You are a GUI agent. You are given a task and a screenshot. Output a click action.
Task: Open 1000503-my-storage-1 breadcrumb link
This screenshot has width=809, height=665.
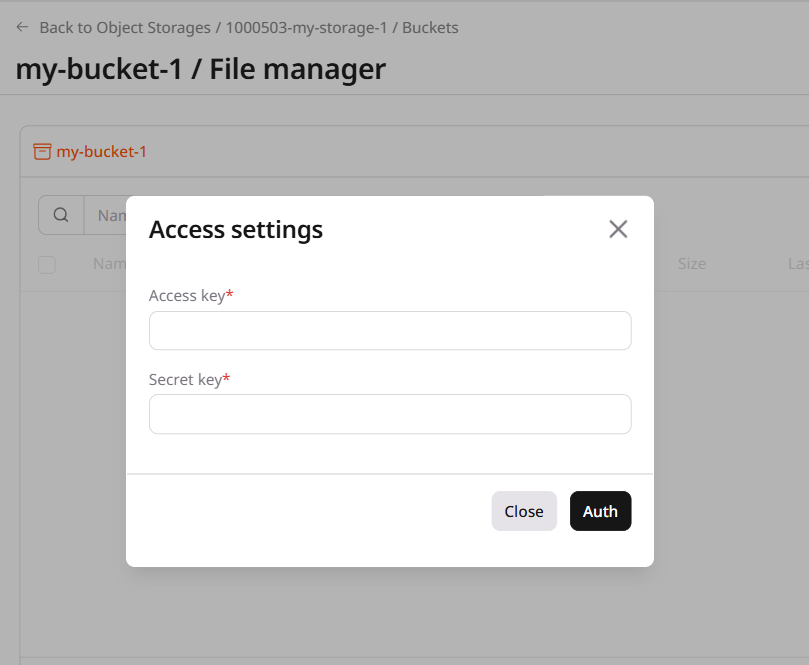[306, 27]
